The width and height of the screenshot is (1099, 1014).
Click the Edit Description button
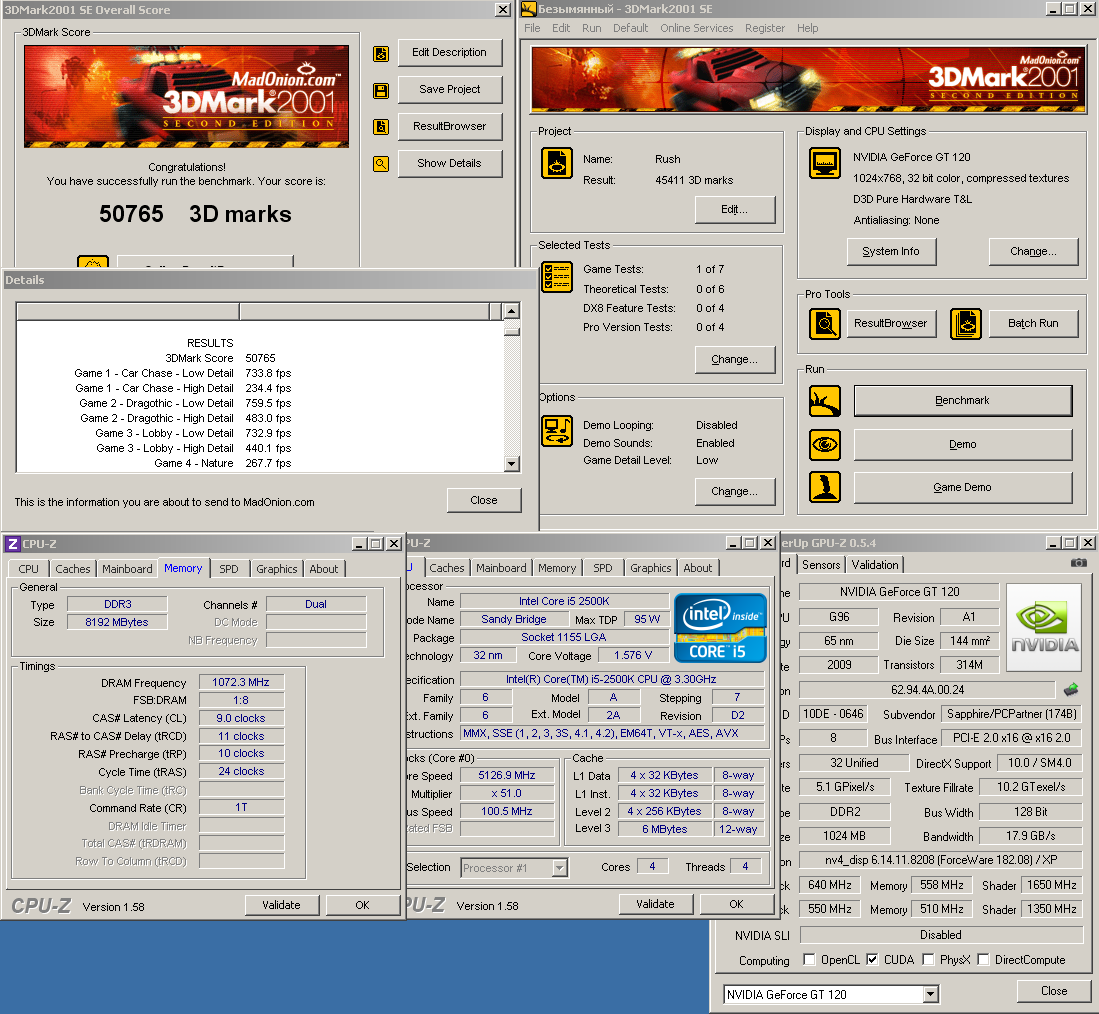(449, 53)
